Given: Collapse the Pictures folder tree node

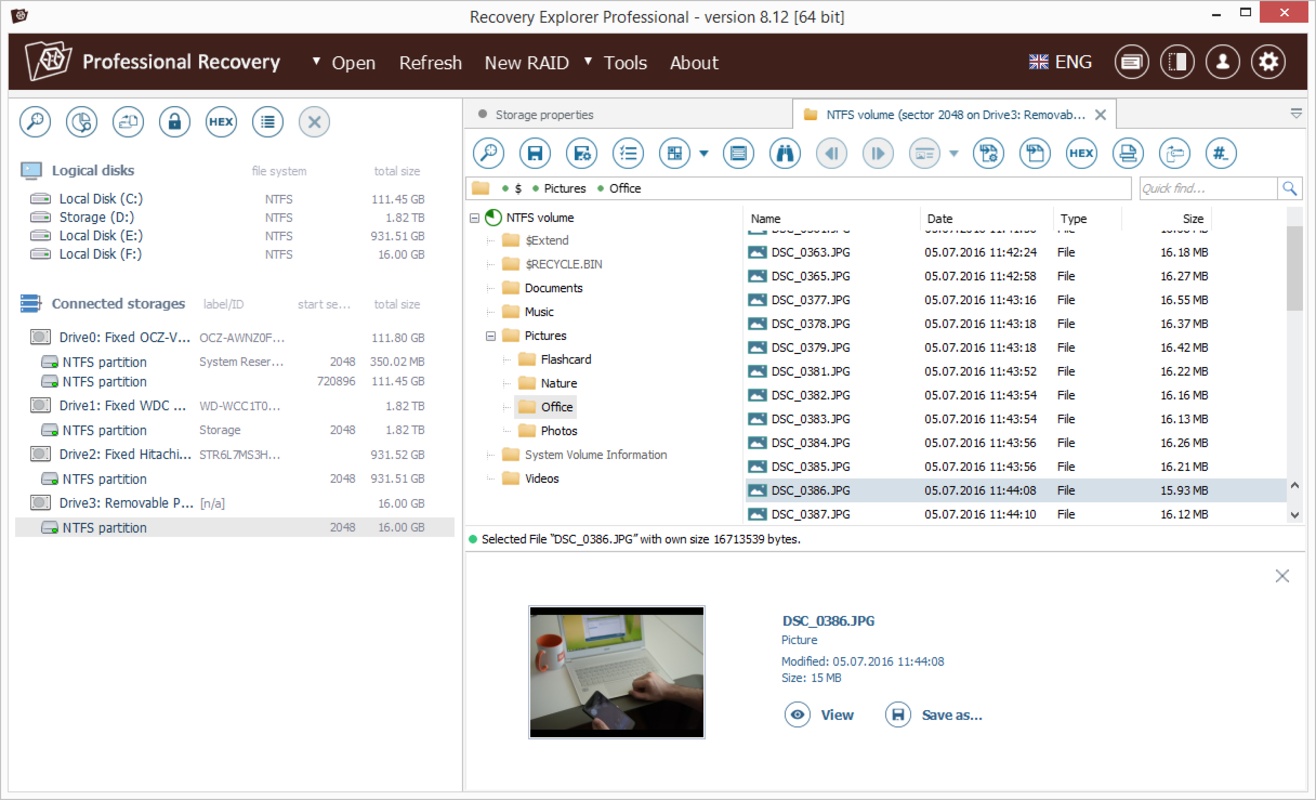Looking at the screenshot, I should coord(491,336).
